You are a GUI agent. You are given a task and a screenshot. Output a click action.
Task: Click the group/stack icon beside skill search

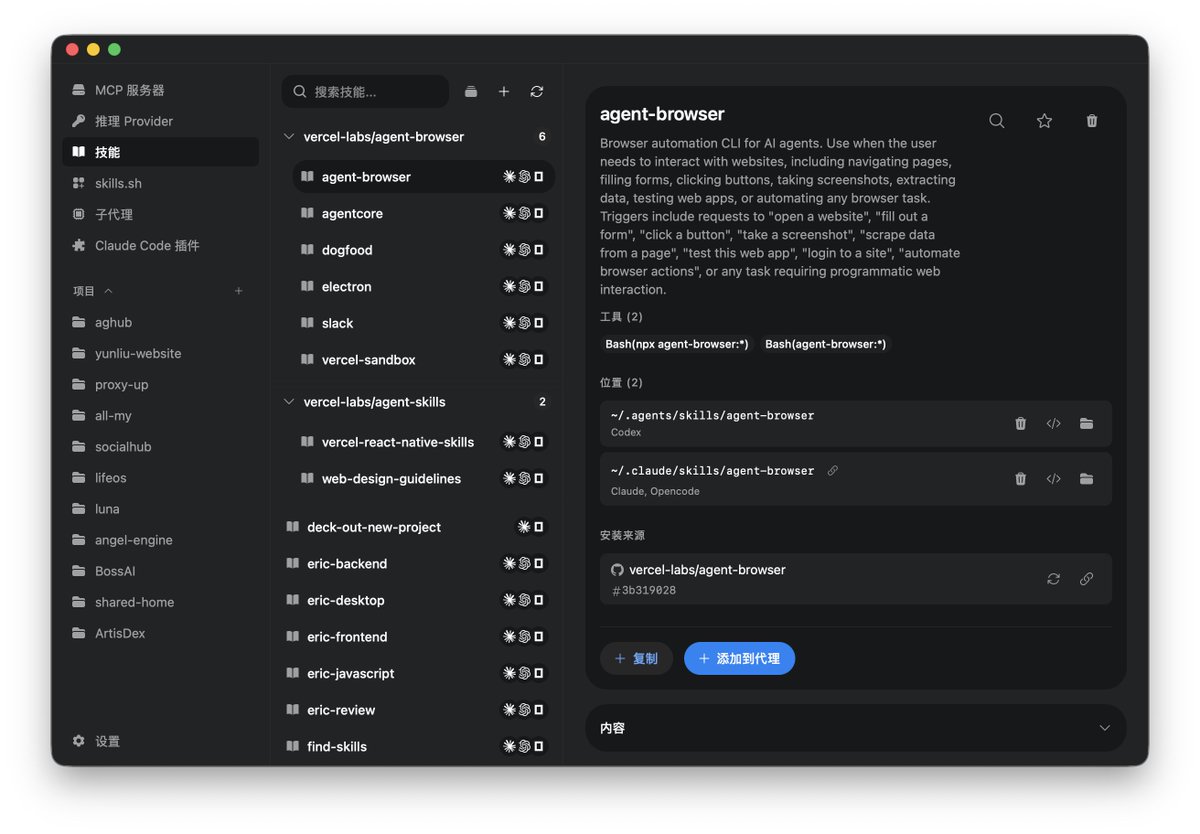(471, 91)
